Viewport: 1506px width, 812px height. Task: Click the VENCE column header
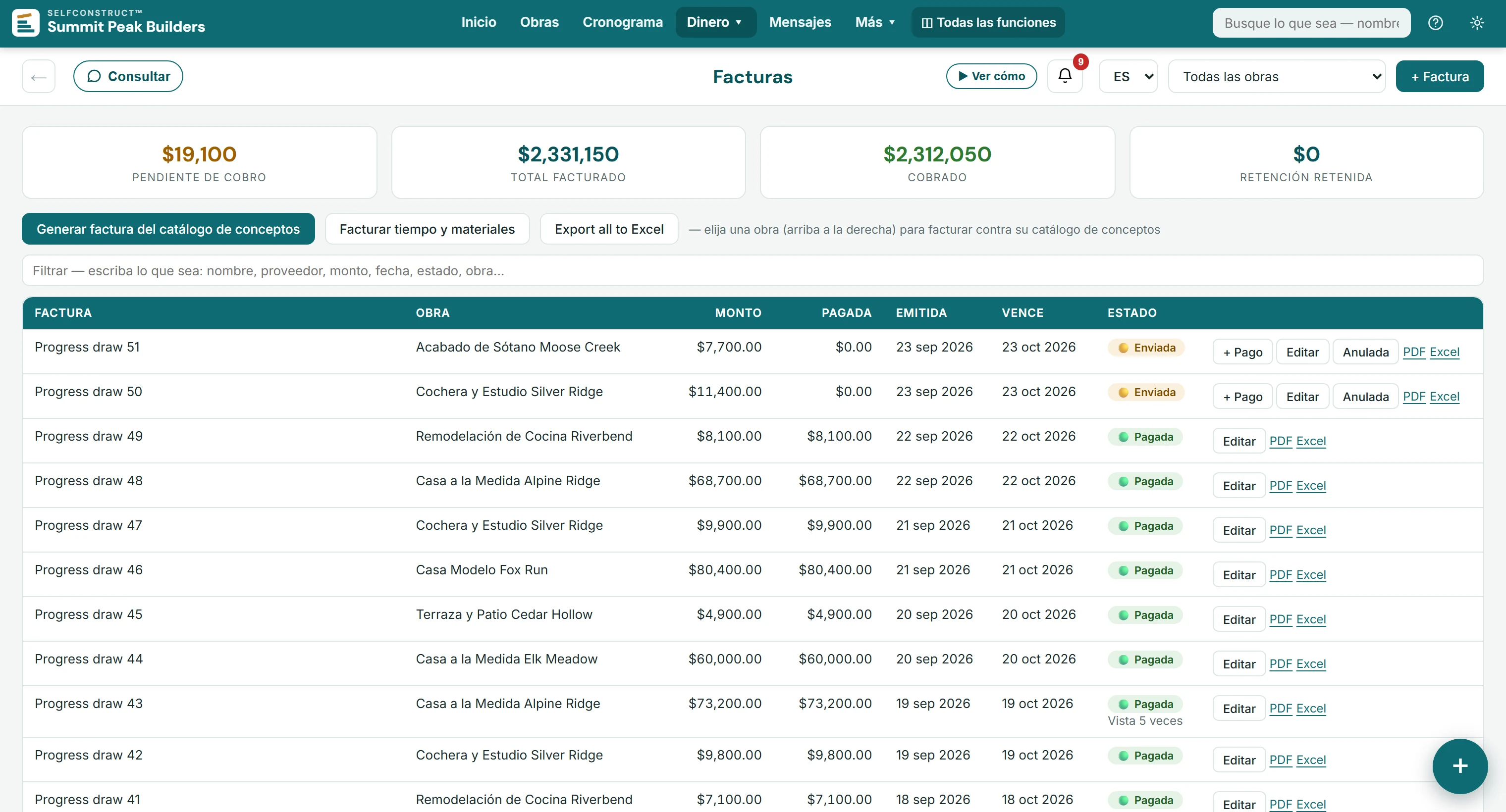click(1022, 312)
